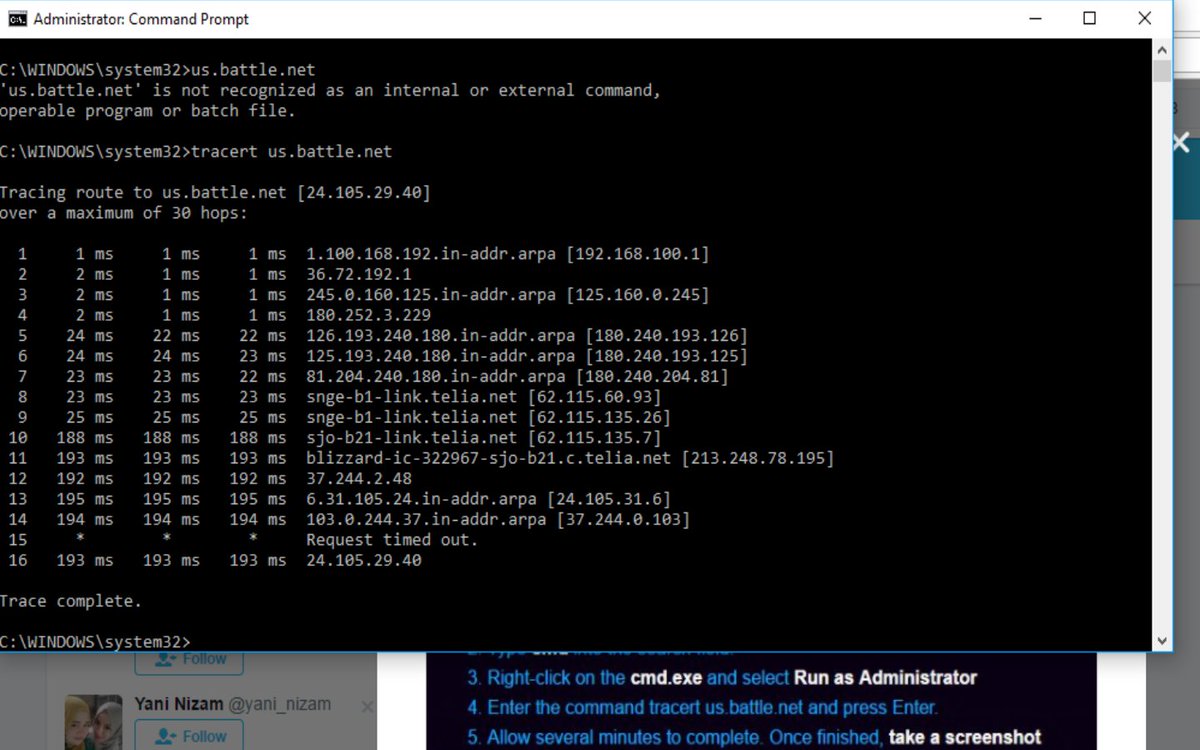Click the 'Trace complete.' message
Viewport: 1200px width, 750px height.
(70, 601)
